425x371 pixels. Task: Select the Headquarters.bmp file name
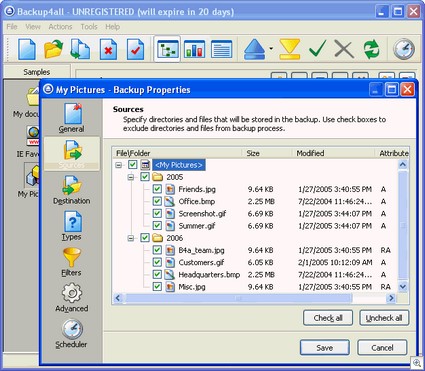pos(209,275)
